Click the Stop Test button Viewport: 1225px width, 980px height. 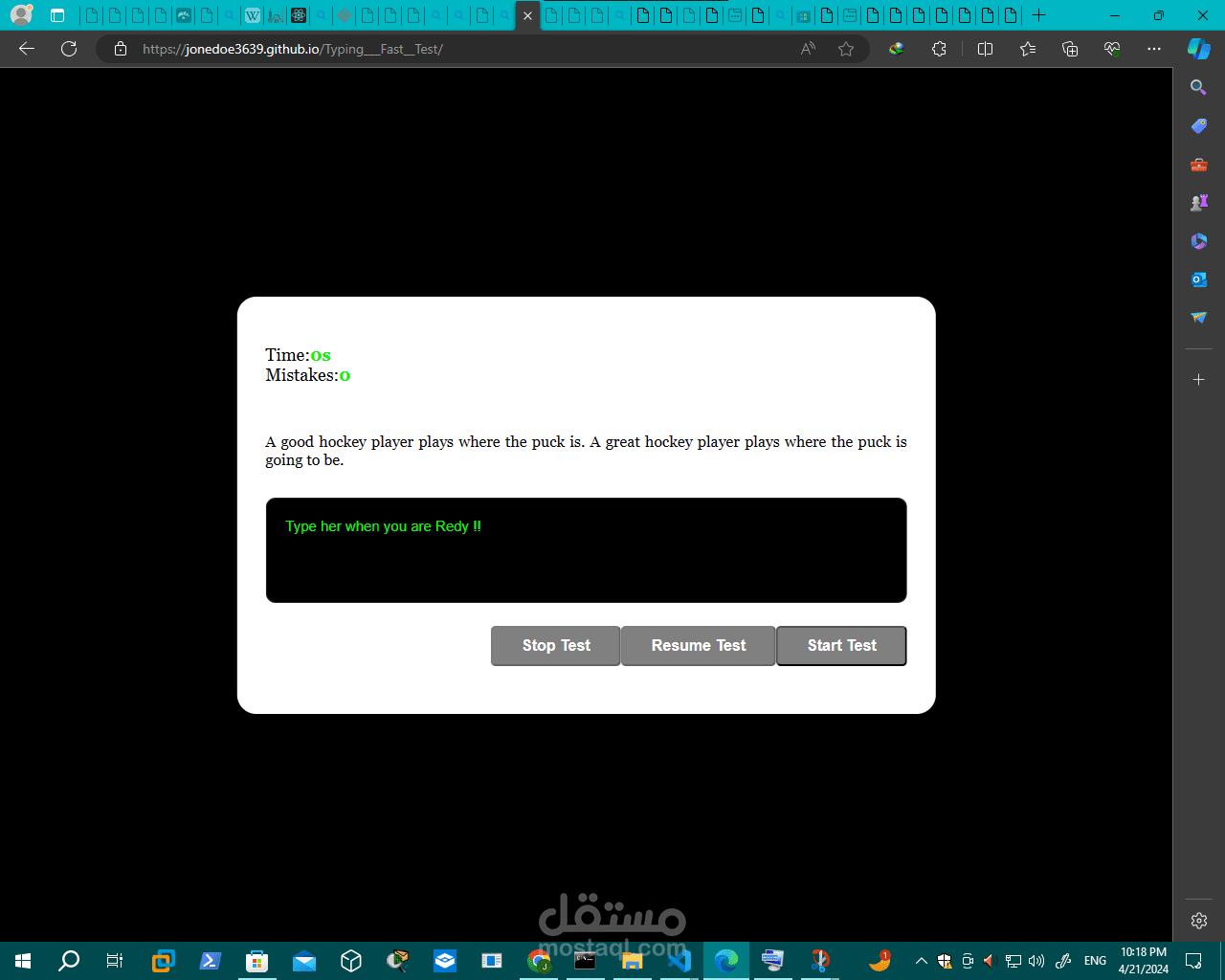point(555,645)
